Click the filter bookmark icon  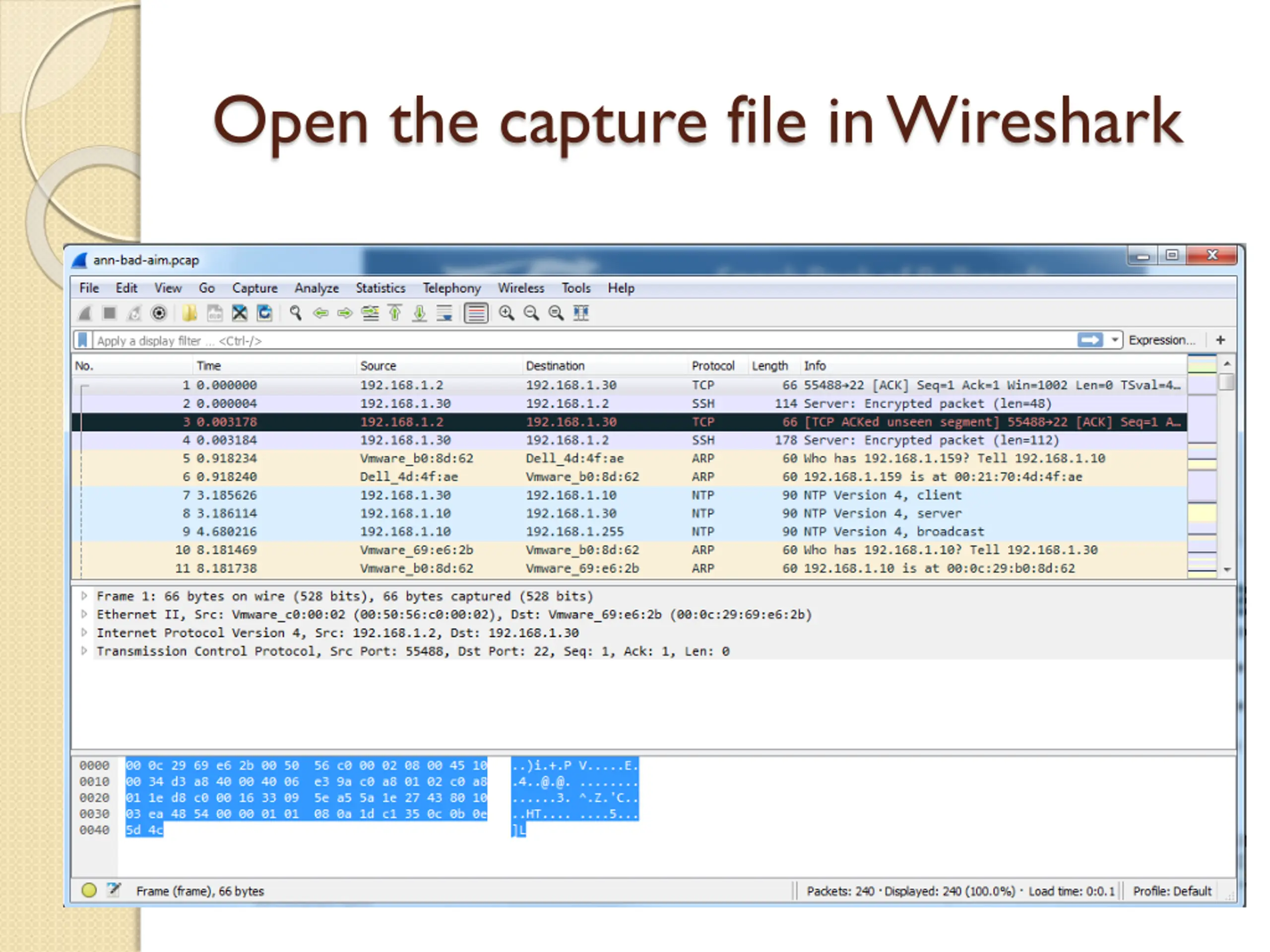[83, 340]
